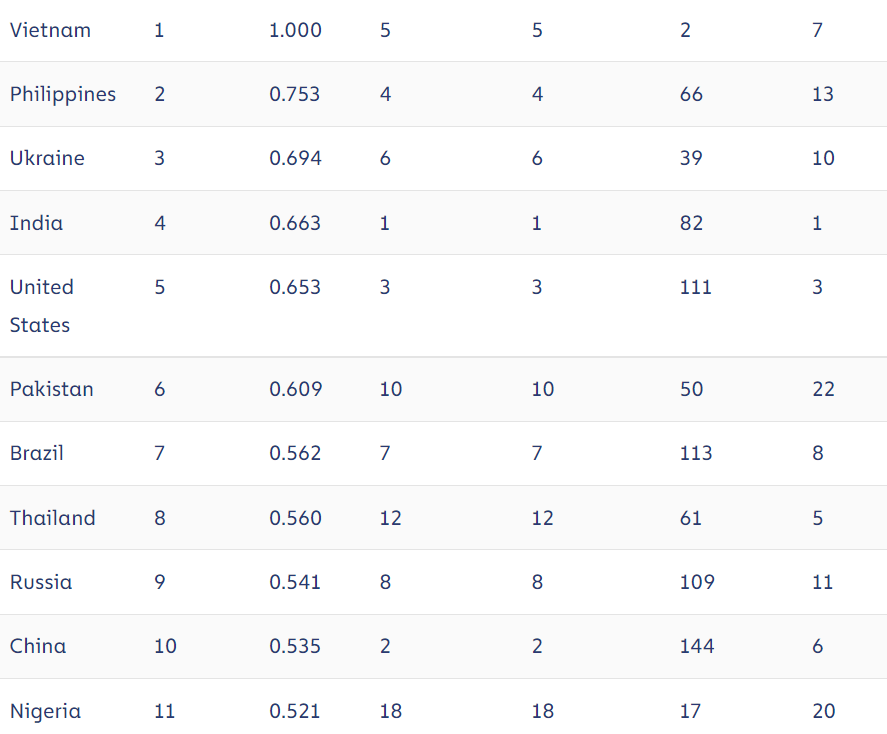Select the value 144 in China row
887x734 pixels.
coord(697,646)
